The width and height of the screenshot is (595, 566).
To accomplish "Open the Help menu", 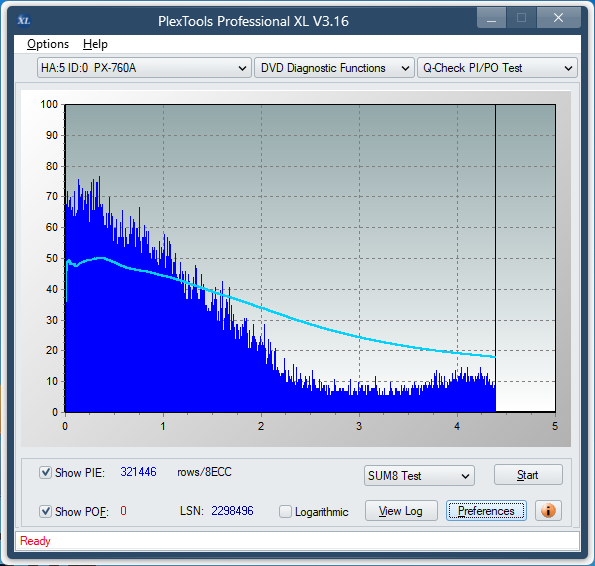I will point(95,44).
